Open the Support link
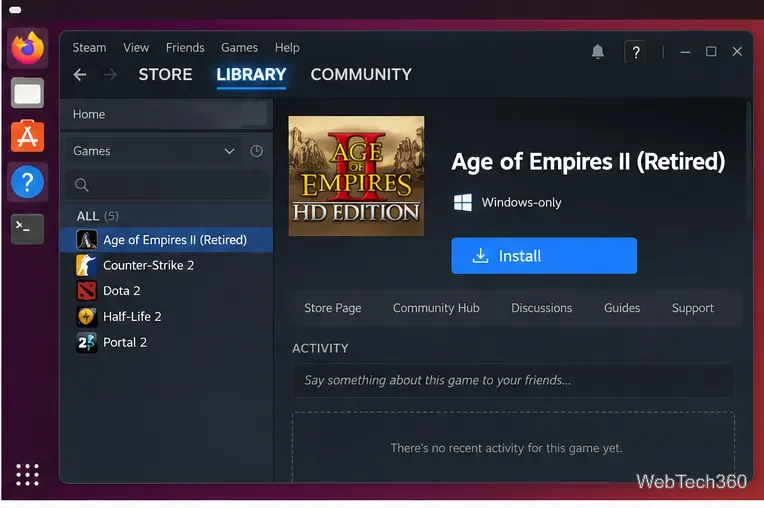This screenshot has height=508, width=764. (x=692, y=308)
